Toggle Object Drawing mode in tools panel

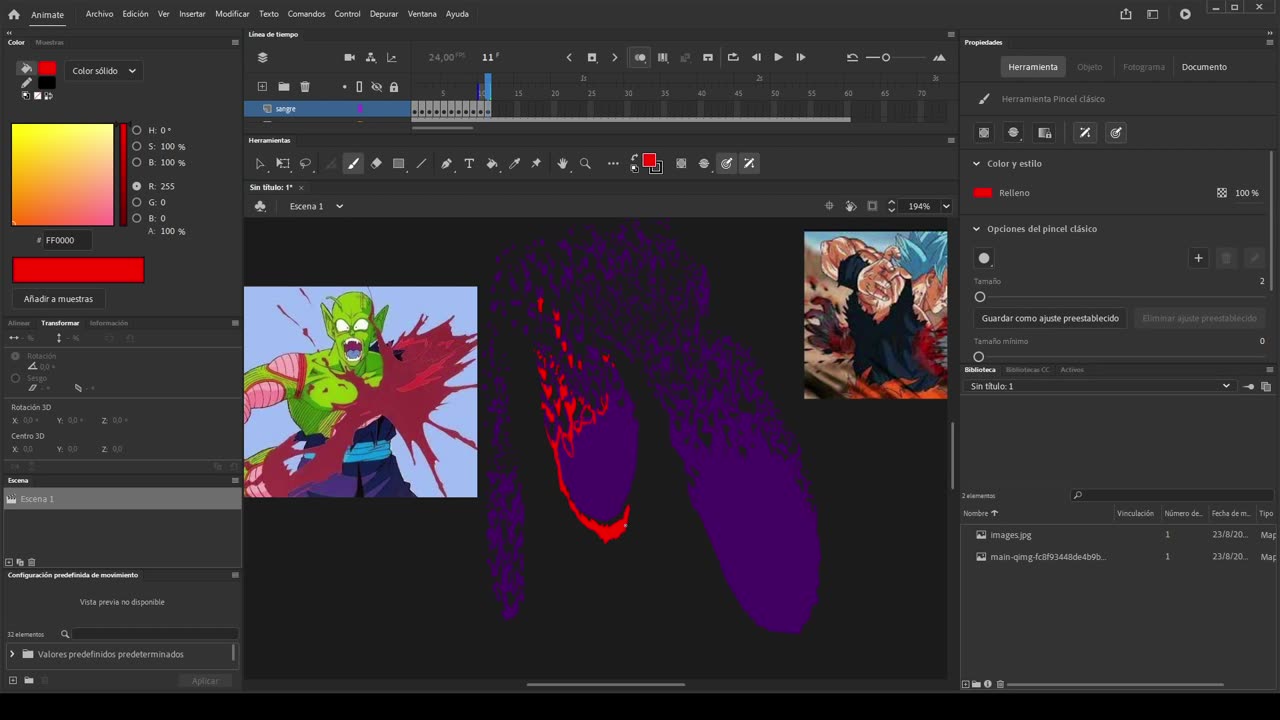pos(681,163)
